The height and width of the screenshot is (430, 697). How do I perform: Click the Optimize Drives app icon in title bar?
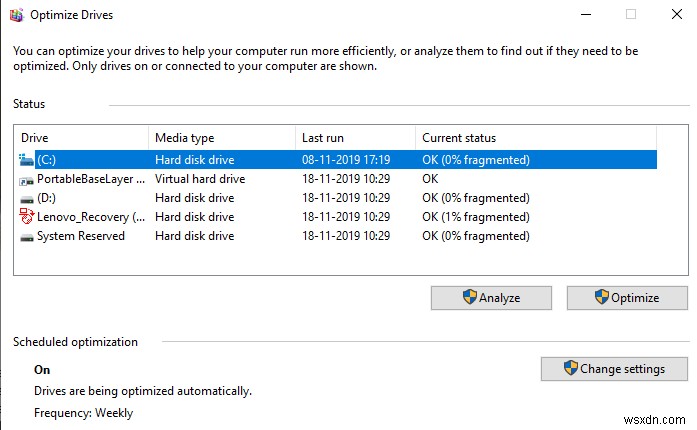(x=16, y=15)
